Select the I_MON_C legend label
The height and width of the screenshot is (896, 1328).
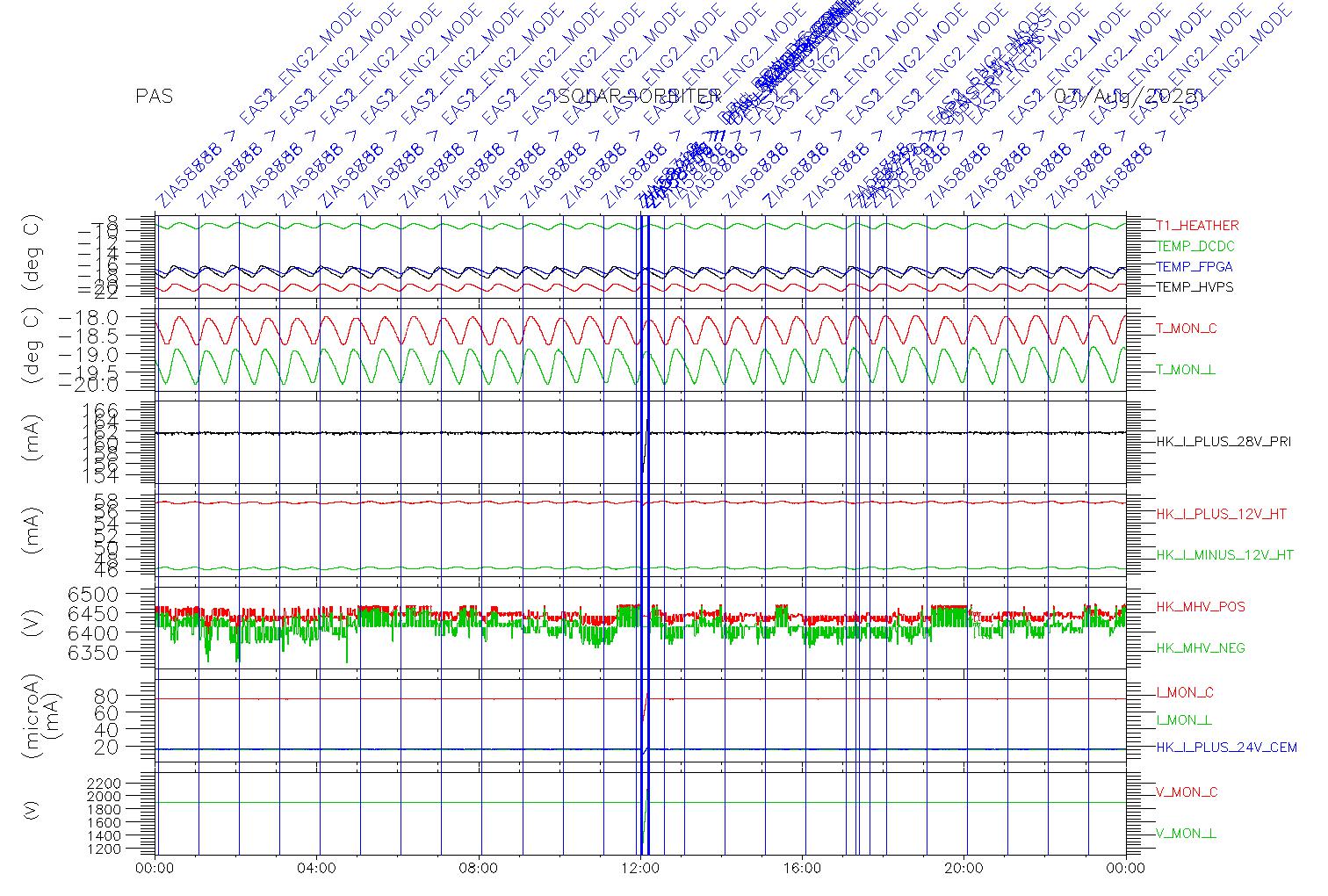pos(1185,693)
